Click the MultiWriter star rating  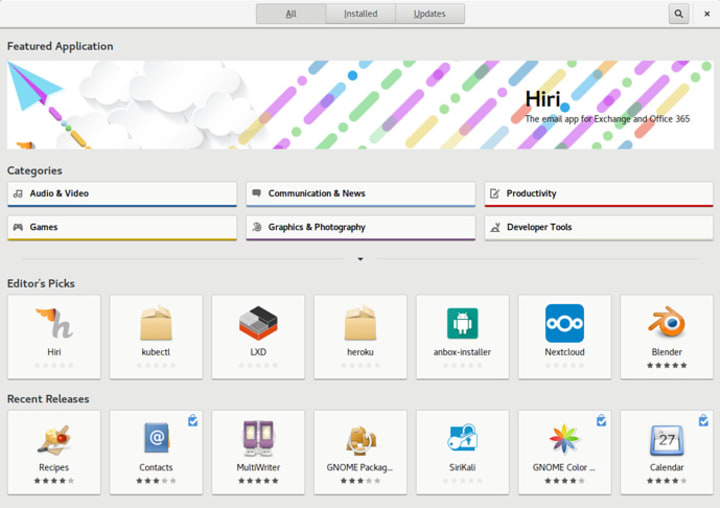coord(258,481)
